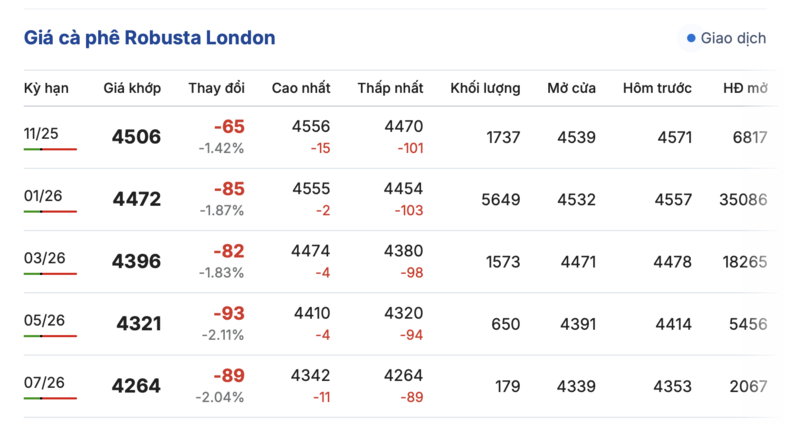
Task: Click the matched price 4506
Action: (137, 137)
